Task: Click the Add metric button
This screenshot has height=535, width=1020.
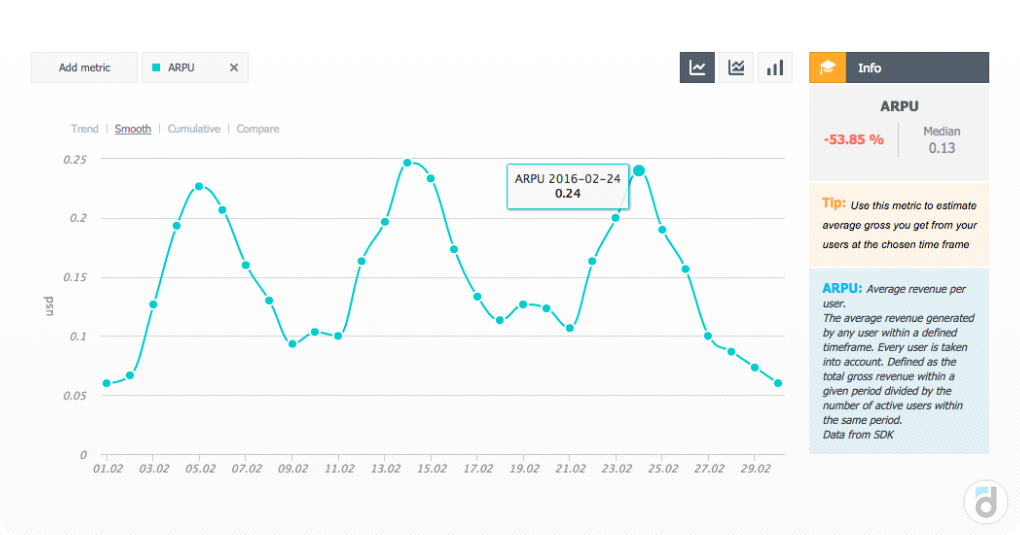Action: [x=84, y=68]
